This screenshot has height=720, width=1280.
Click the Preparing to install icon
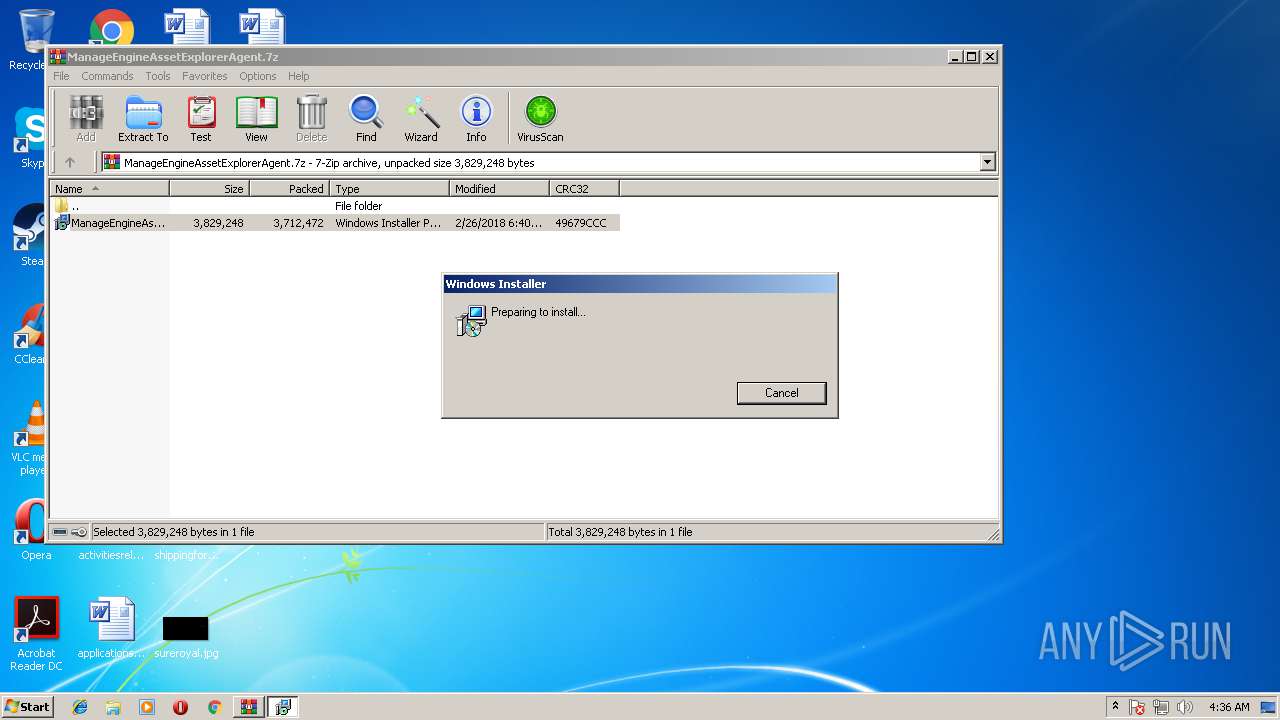click(470, 321)
